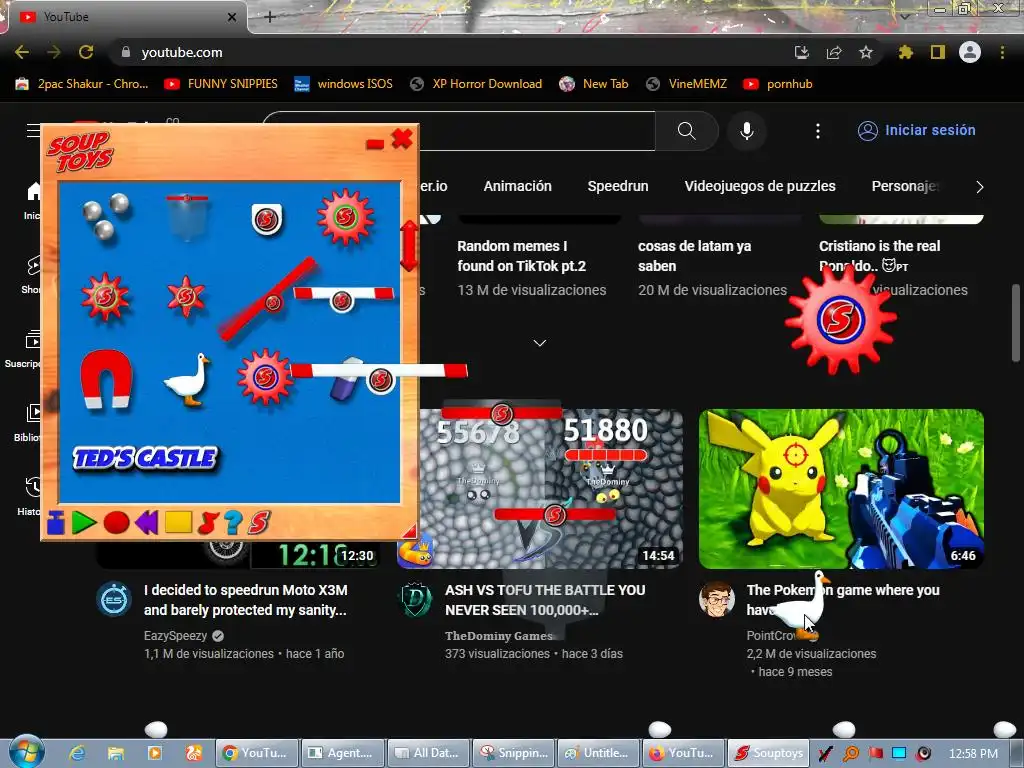The width and height of the screenshot is (1024, 768).
Task: Open Windows Explorer folder on taskbar
Action: click(x=116, y=753)
